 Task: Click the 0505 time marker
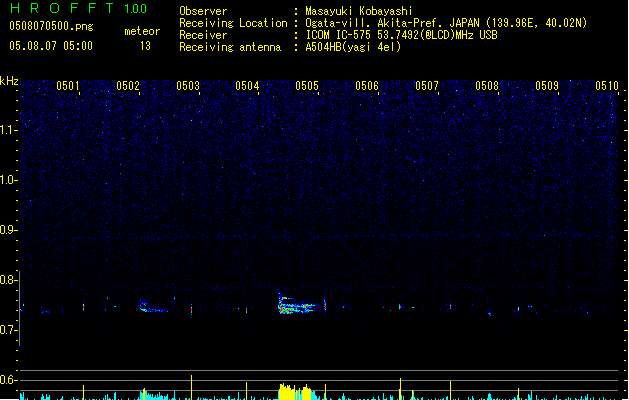(x=307, y=86)
